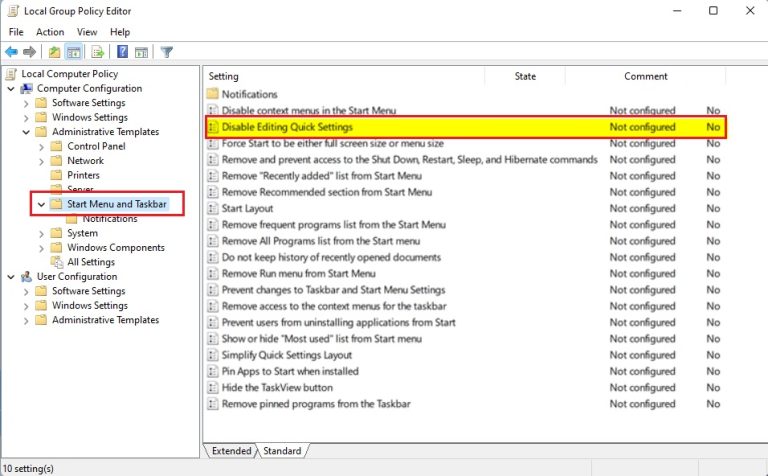Open the File menu
Image resolution: width=768 pixels, height=476 pixels.
click(x=16, y=32)
